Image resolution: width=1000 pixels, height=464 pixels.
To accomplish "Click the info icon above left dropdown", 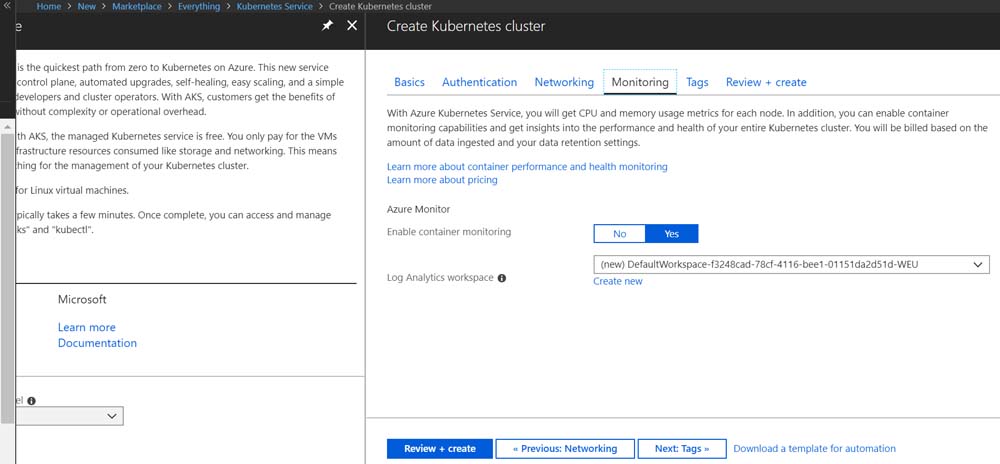I will 31,401.
